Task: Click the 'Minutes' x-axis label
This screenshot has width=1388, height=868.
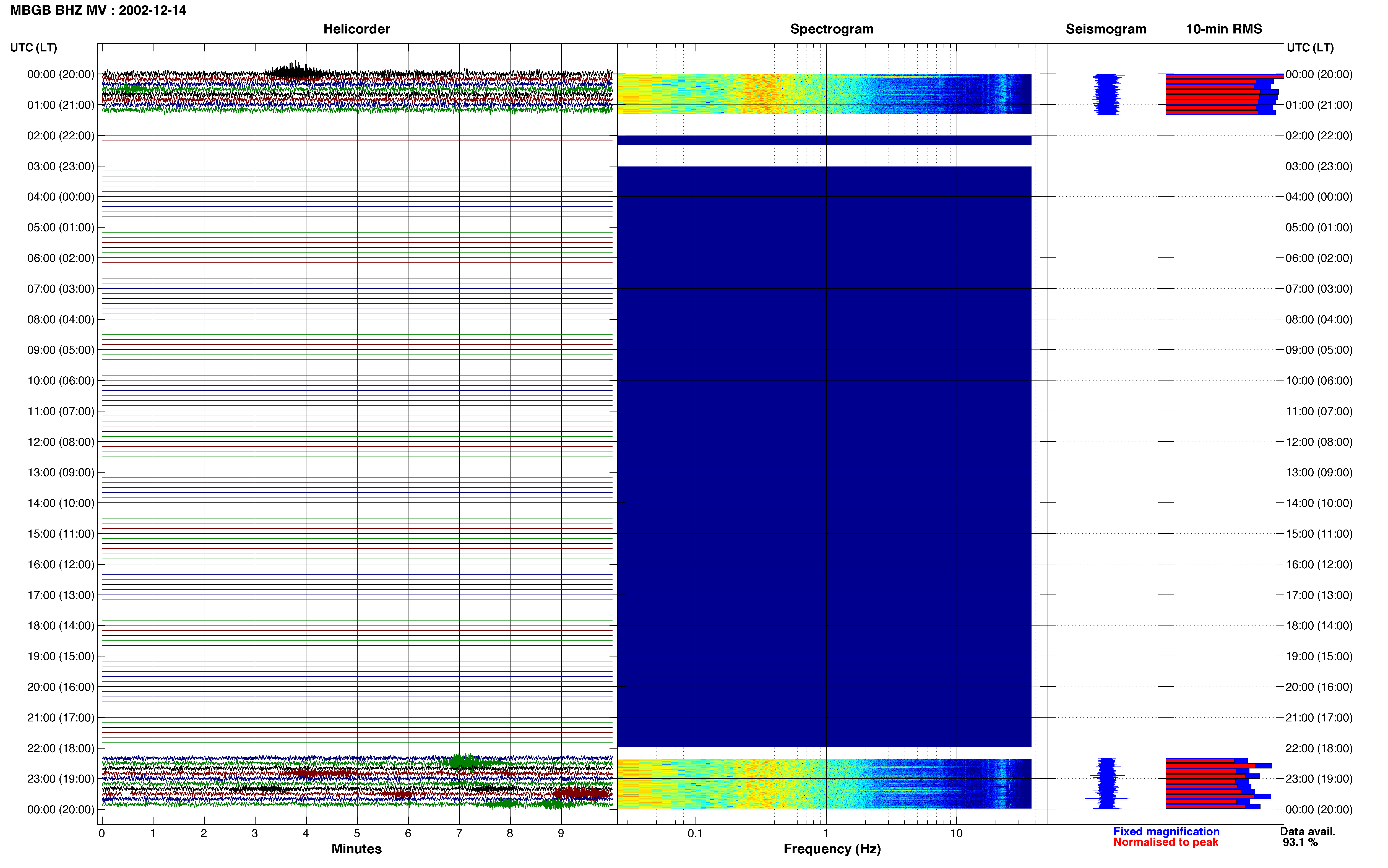Action: 356,848
